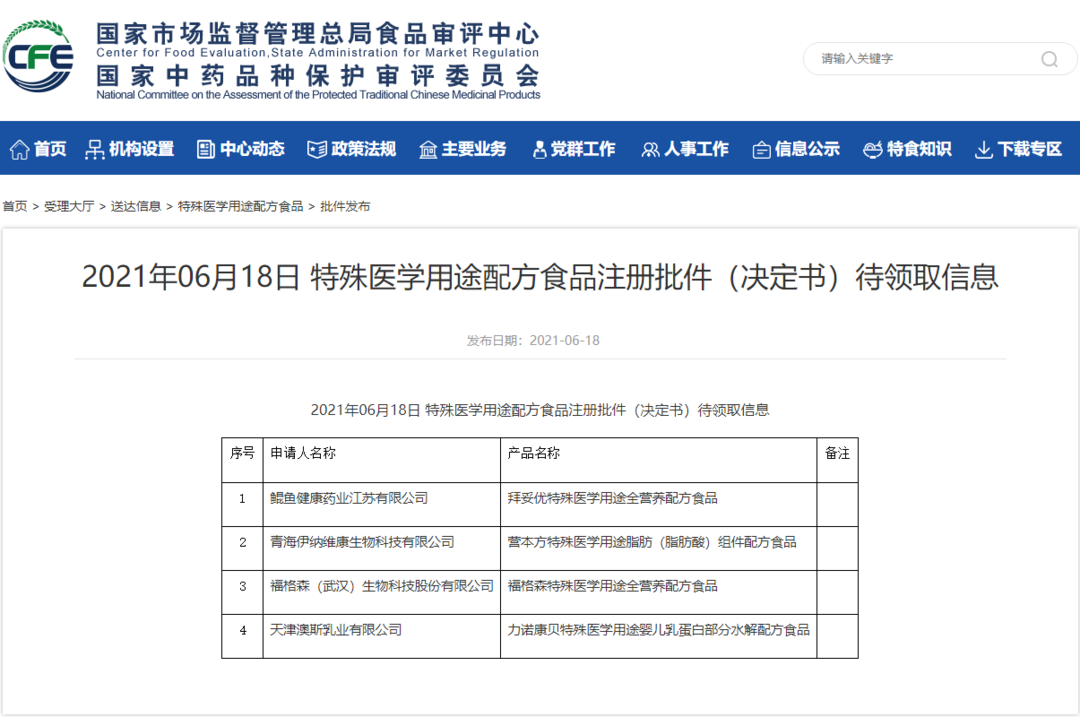Screen dimensions: 1080x717
Task: Open the 首页 navigation menu item
Action: 50,149
